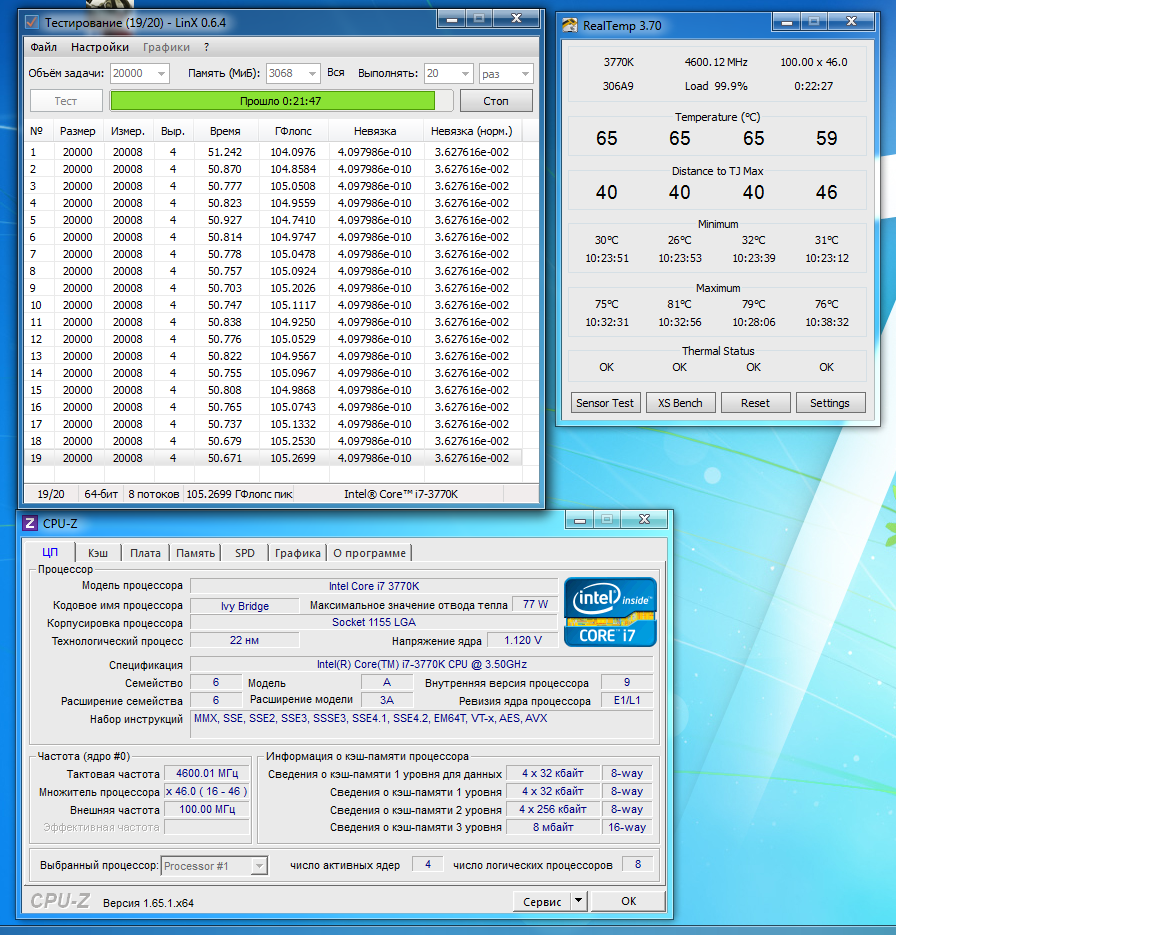Click the 64-бит status bar entry
The width and height of the screenshot is (1152, 935).
pyautogui.click(x=101, y=494)
